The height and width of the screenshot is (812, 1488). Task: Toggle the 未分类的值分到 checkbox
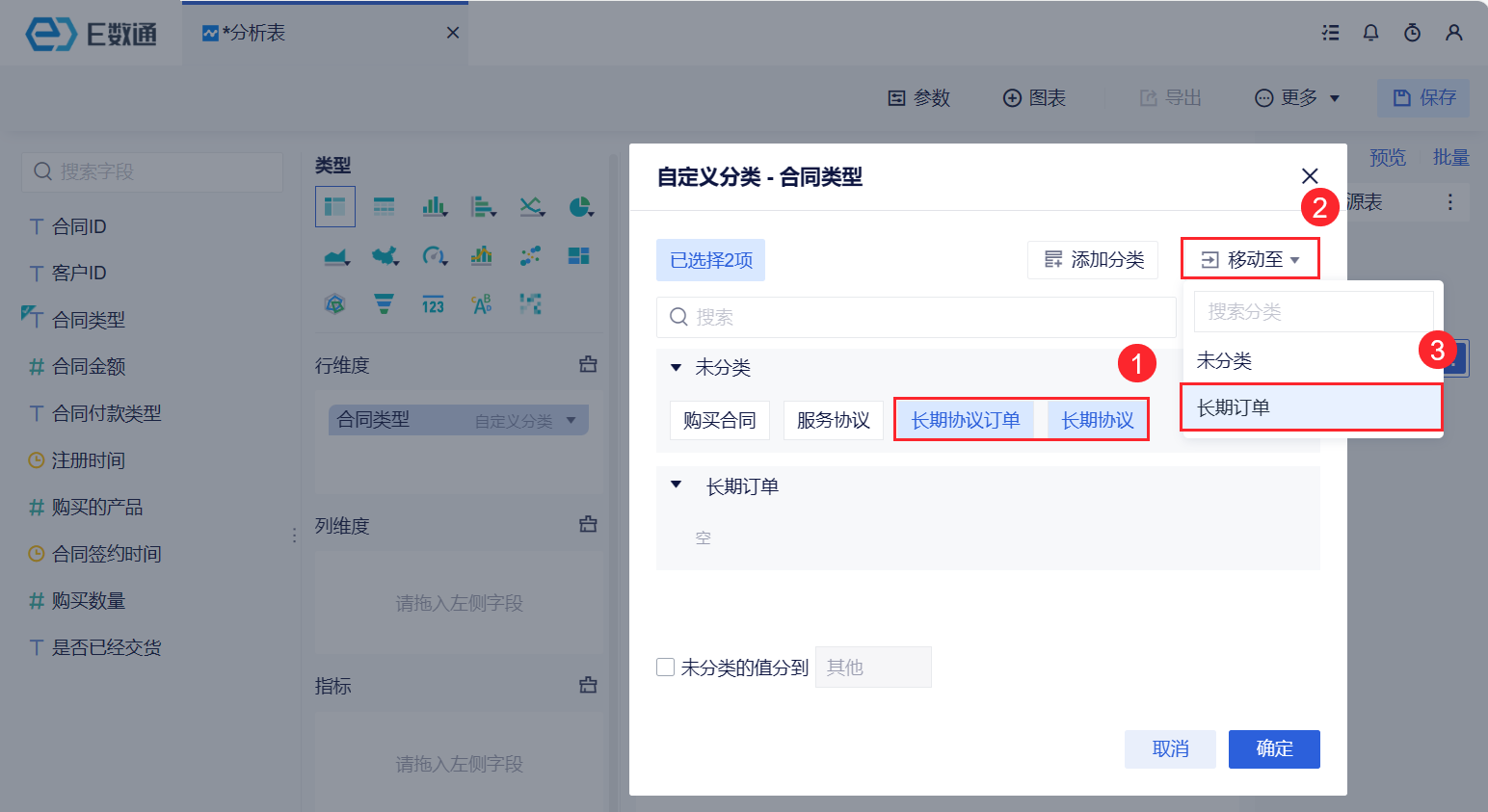(665, 667)
